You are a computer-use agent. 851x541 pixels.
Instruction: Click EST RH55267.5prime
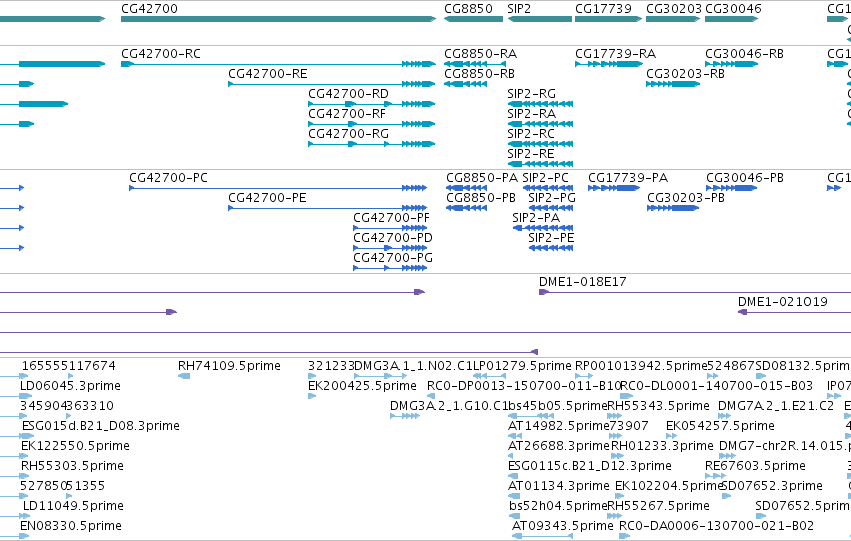coord(614,516)
